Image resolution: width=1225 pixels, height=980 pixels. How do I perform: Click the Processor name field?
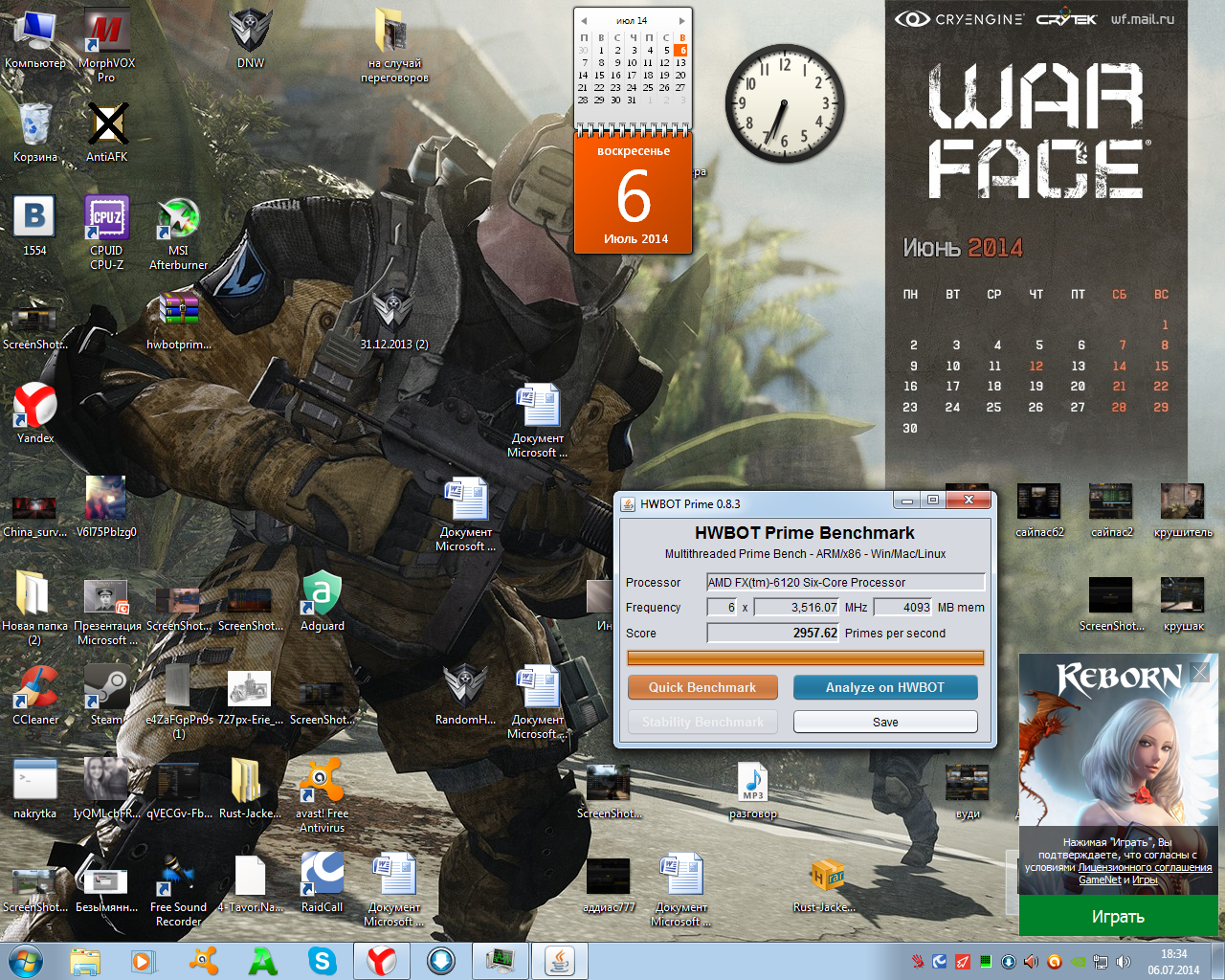click(845, 582)
